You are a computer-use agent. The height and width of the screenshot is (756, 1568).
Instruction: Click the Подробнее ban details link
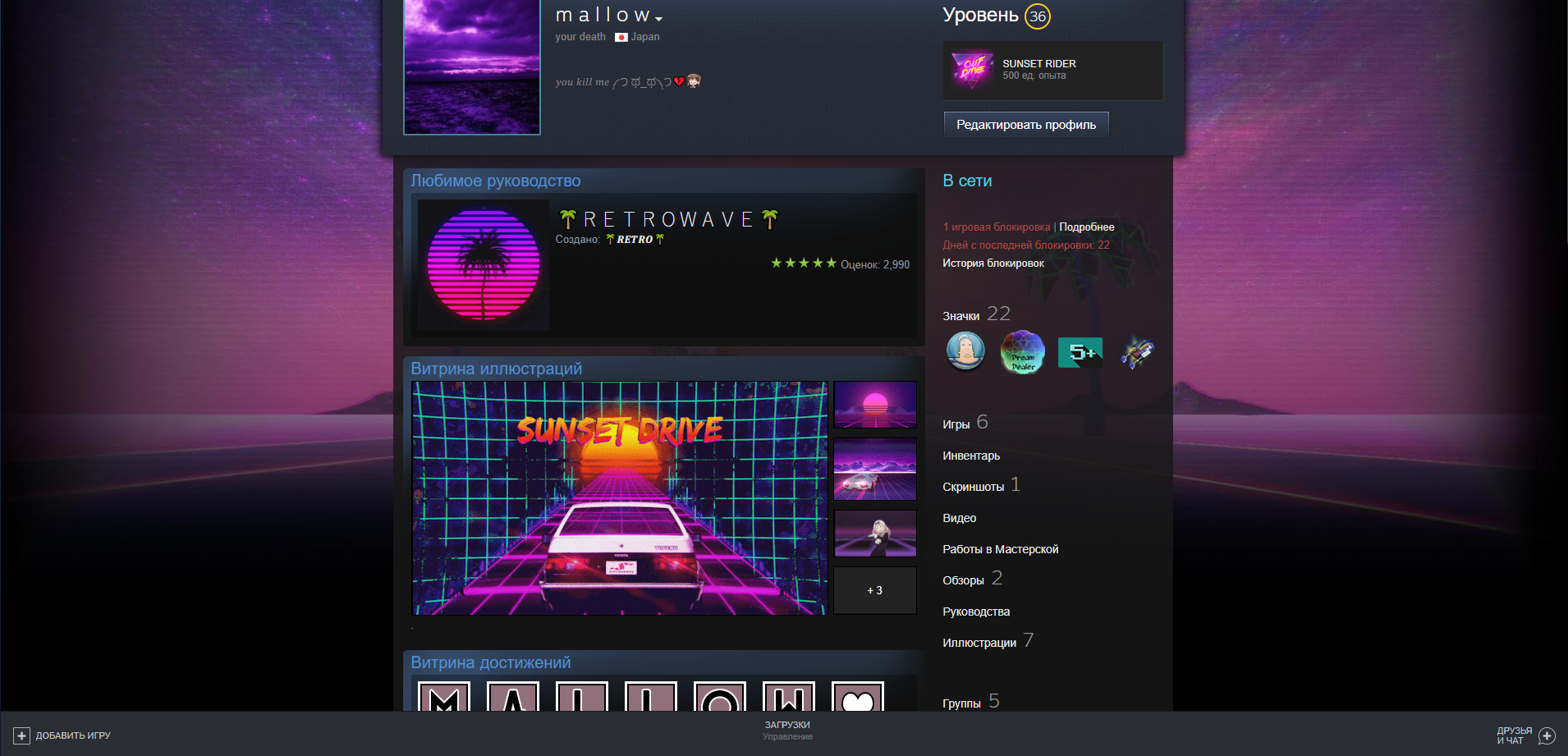[1087, 227]
